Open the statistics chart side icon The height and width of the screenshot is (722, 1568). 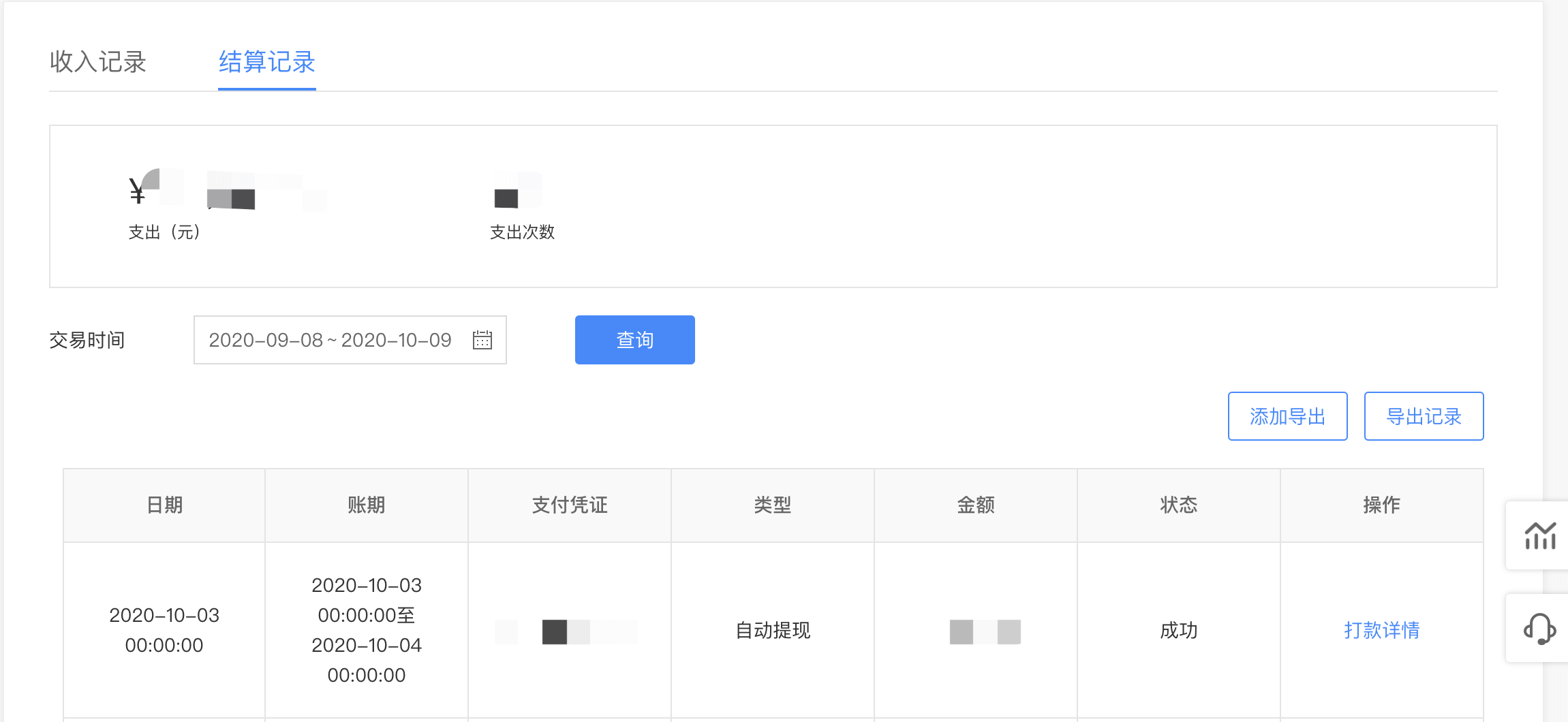pos(1540,535)
